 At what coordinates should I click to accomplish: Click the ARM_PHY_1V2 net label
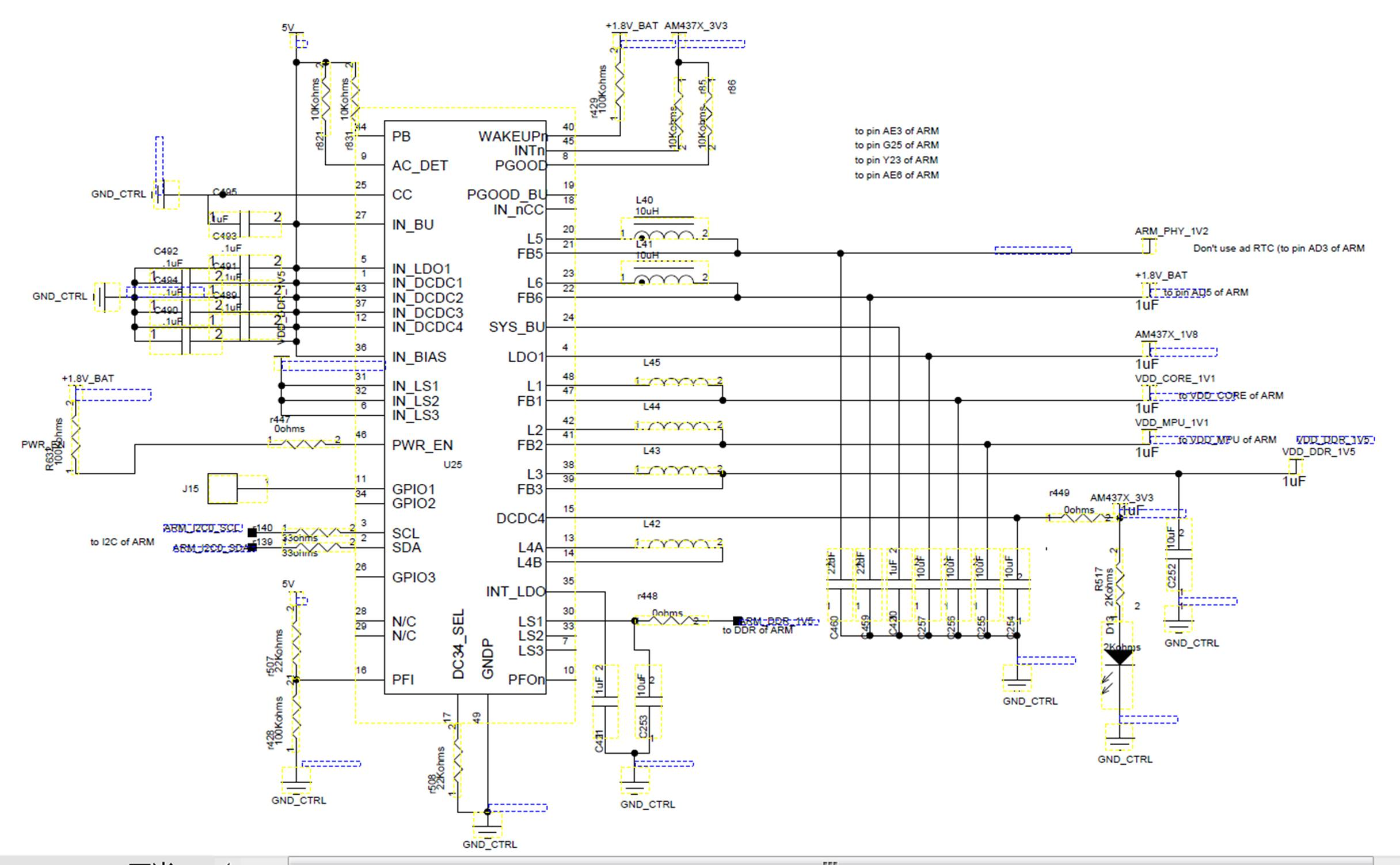[1171, 231]
